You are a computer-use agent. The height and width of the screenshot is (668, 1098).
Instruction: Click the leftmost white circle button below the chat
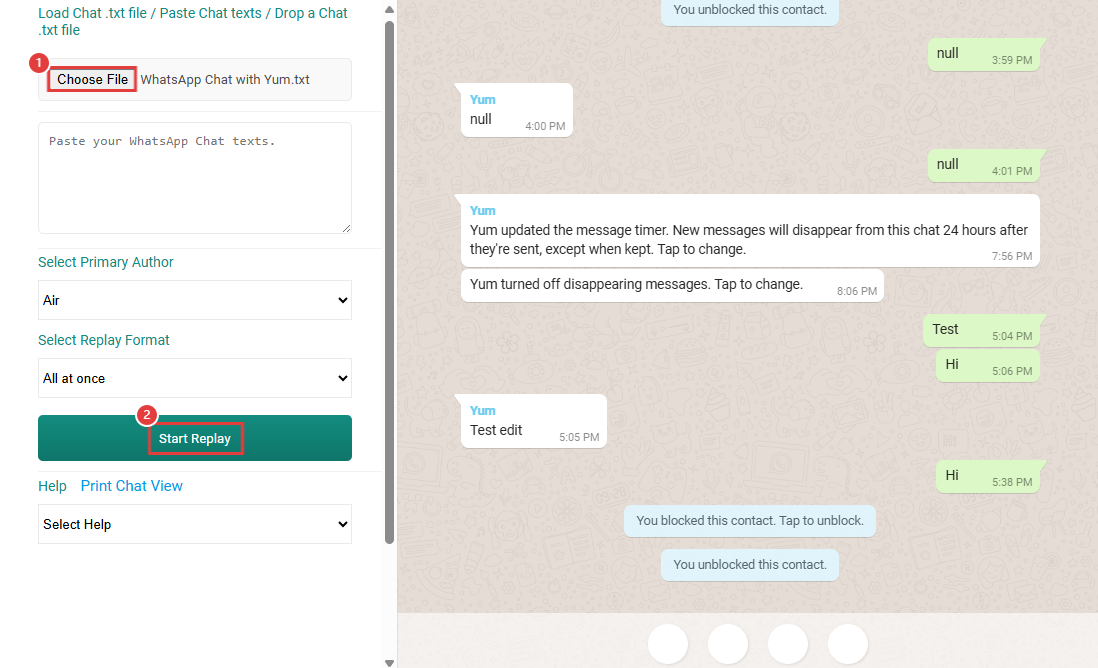667,644
